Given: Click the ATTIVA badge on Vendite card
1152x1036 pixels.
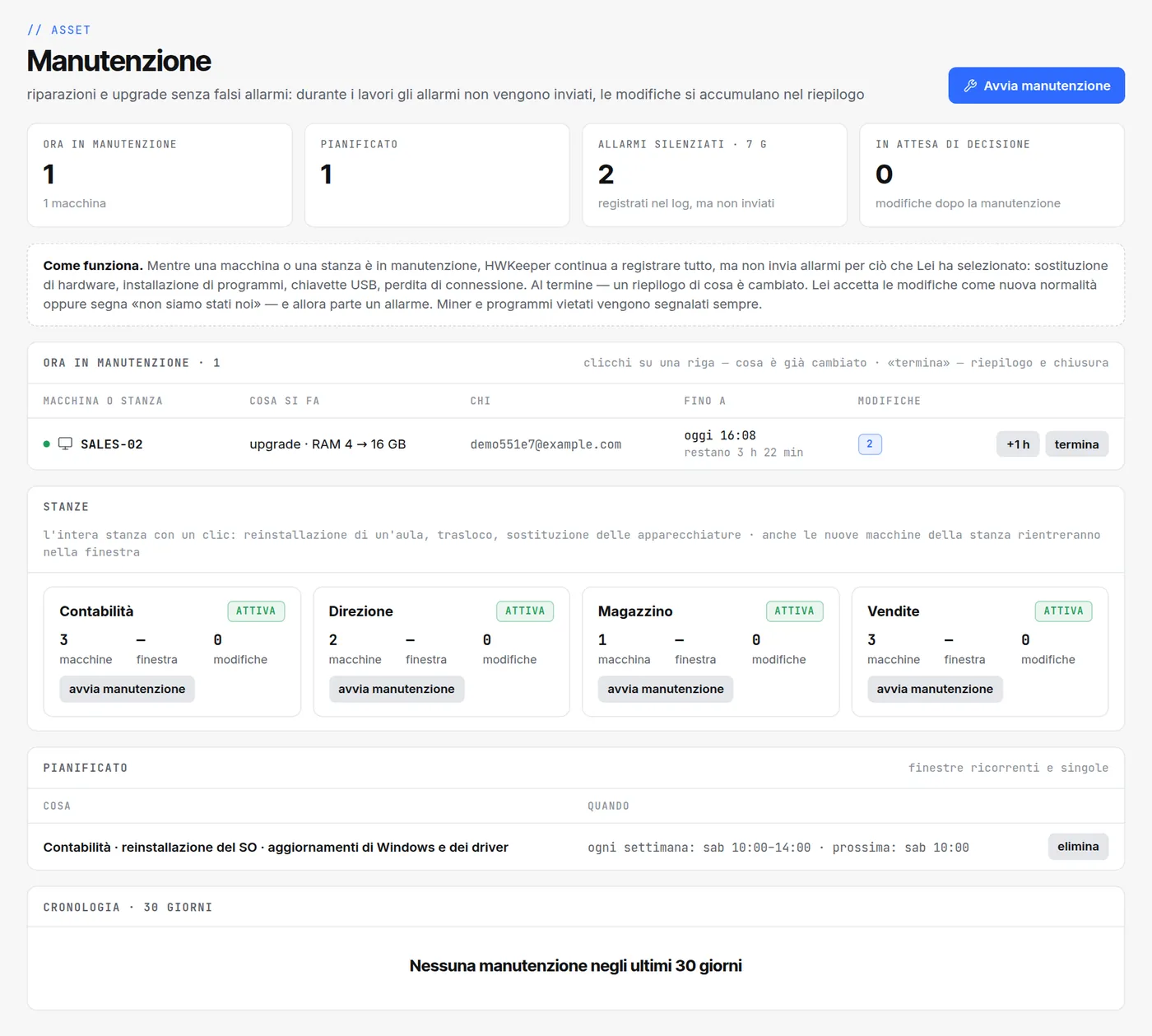Looking at the screenshot, I should [1063, 611].
